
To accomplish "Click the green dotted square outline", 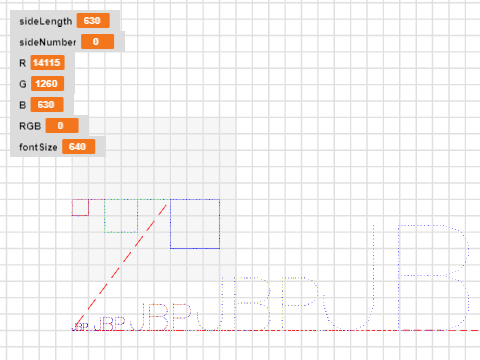I will point(121,216).
